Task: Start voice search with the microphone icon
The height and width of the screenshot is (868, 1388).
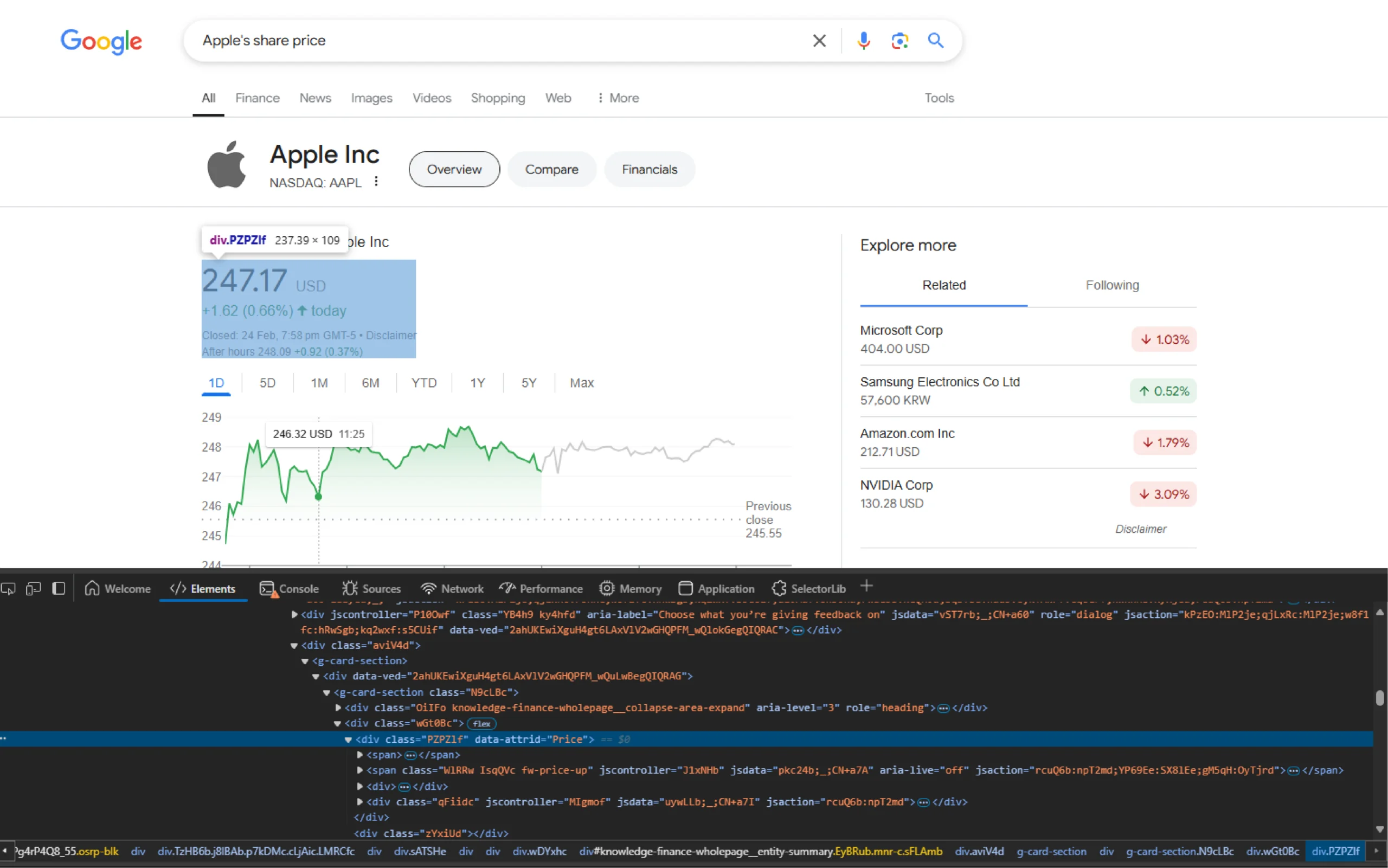Action: click(863, 41)
